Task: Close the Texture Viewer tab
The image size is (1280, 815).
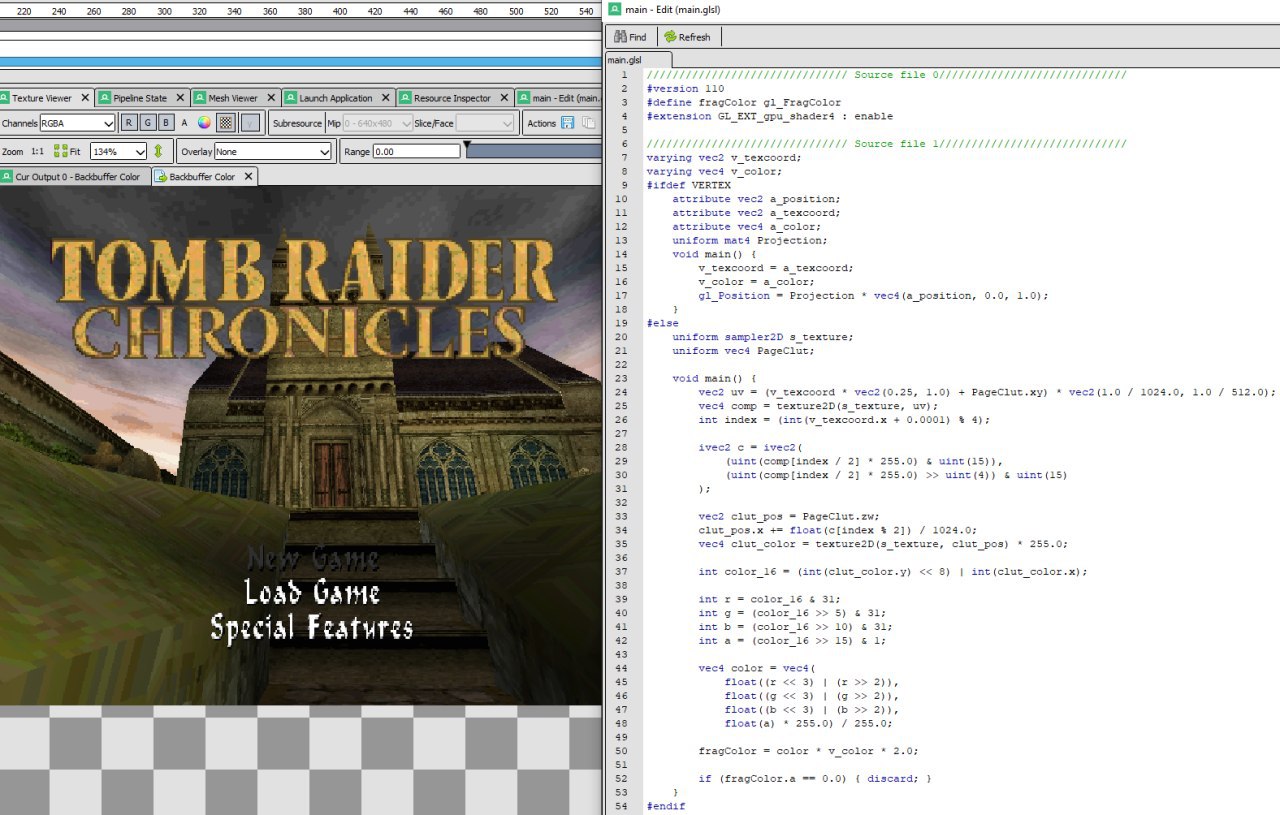Action: tap(84, 98)
